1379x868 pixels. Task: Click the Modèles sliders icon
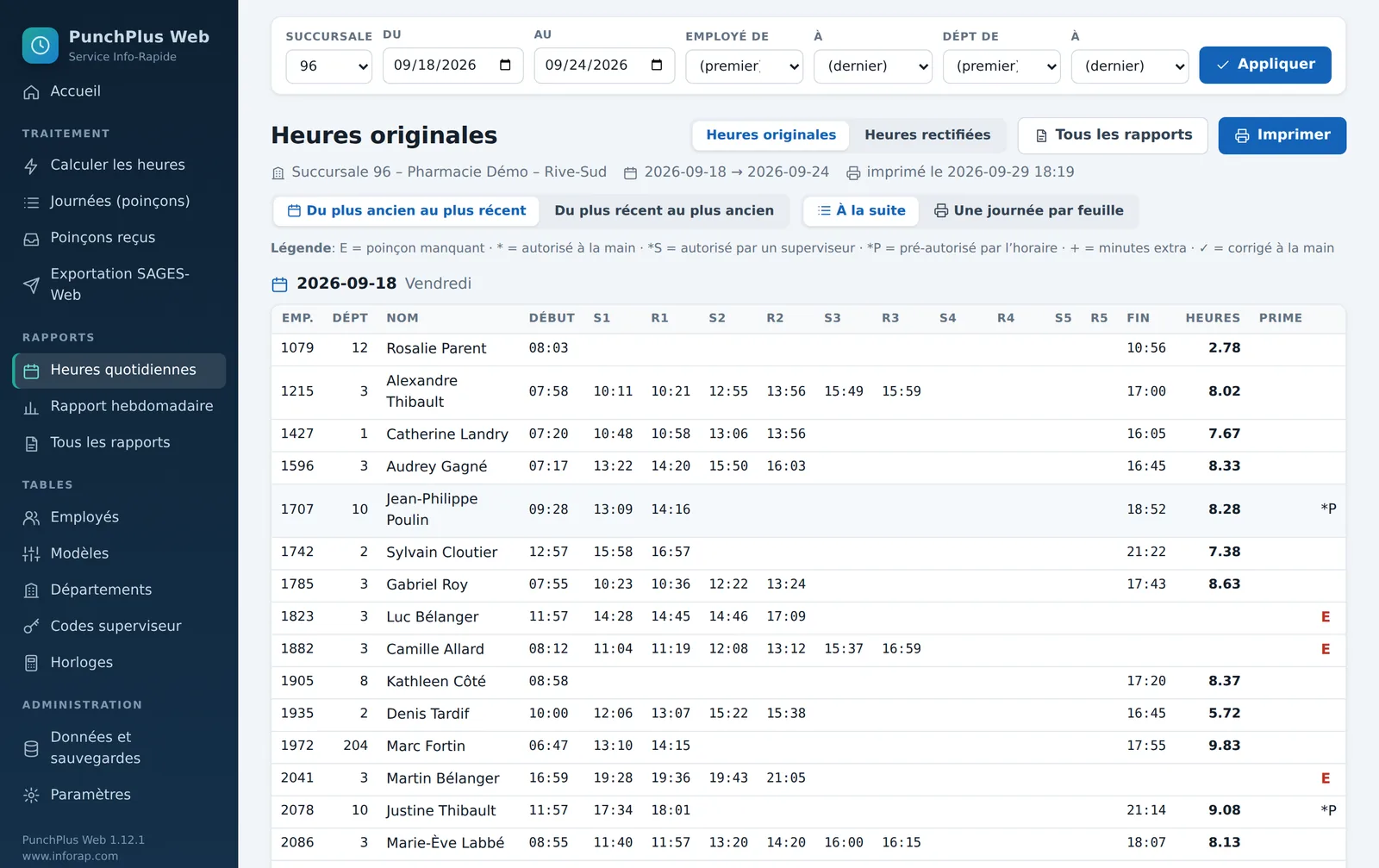click(31, 554)
